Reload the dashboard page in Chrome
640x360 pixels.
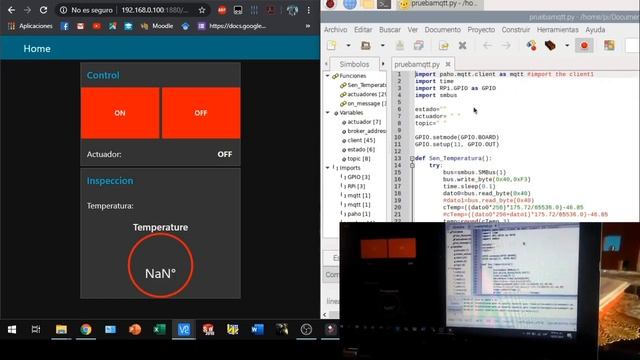click(x=43, y=10)
